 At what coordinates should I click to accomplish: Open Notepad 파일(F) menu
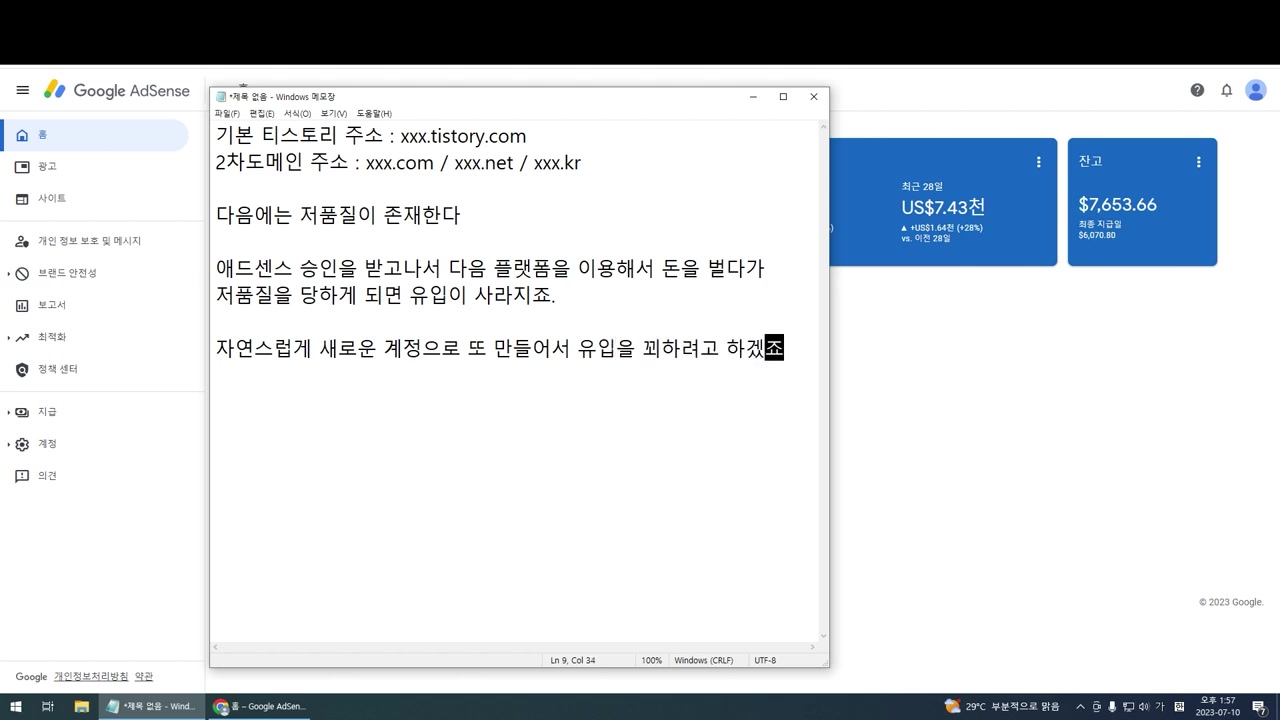227,114
